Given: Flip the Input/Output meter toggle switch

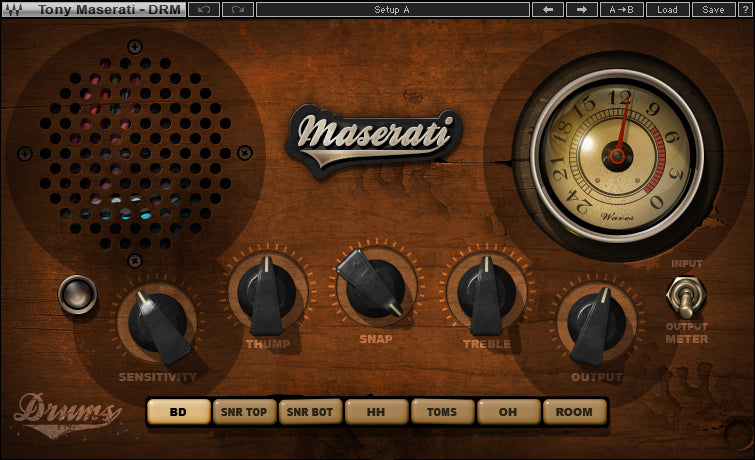Looking at the screenshot, I should [686, 296].
